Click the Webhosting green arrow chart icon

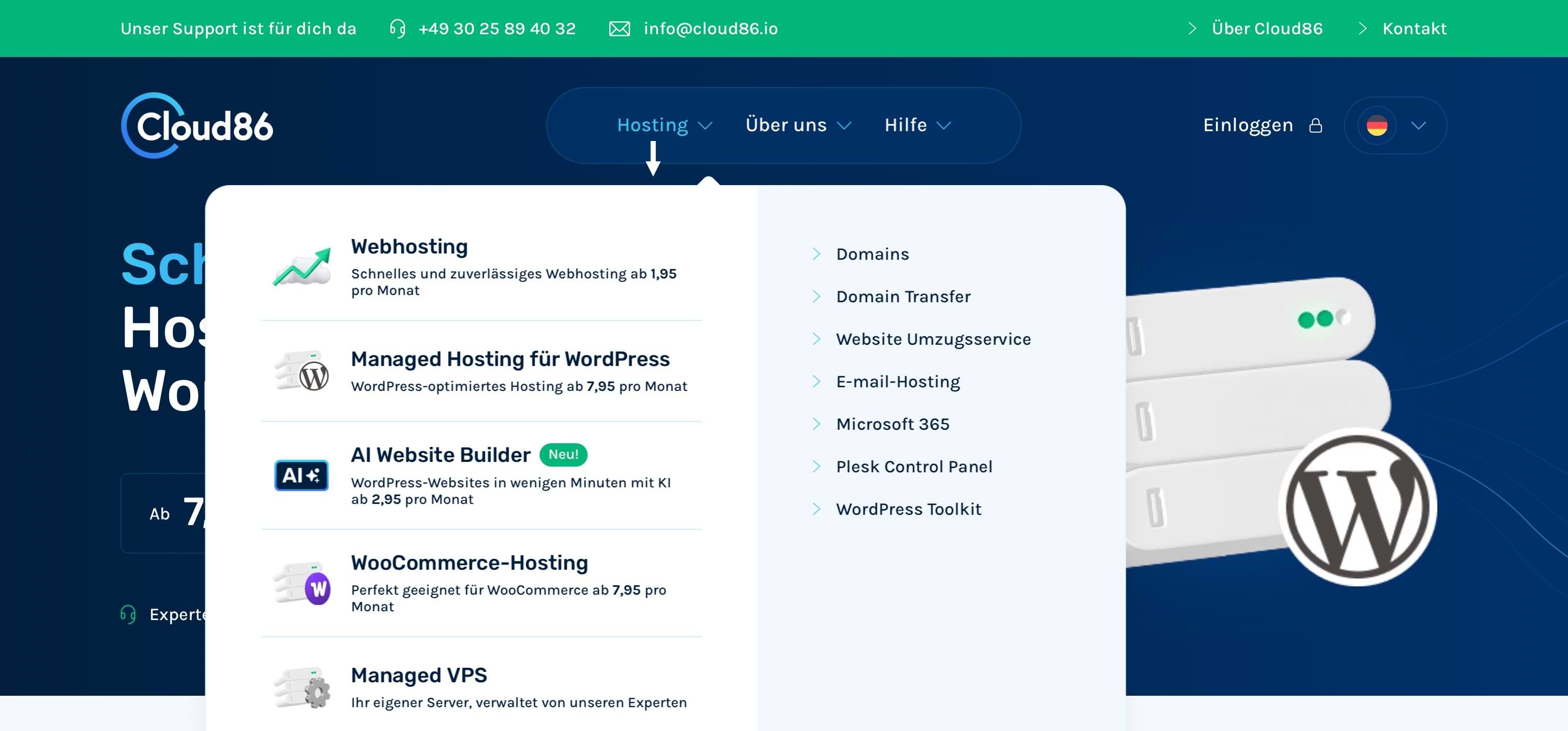point(302,268)
